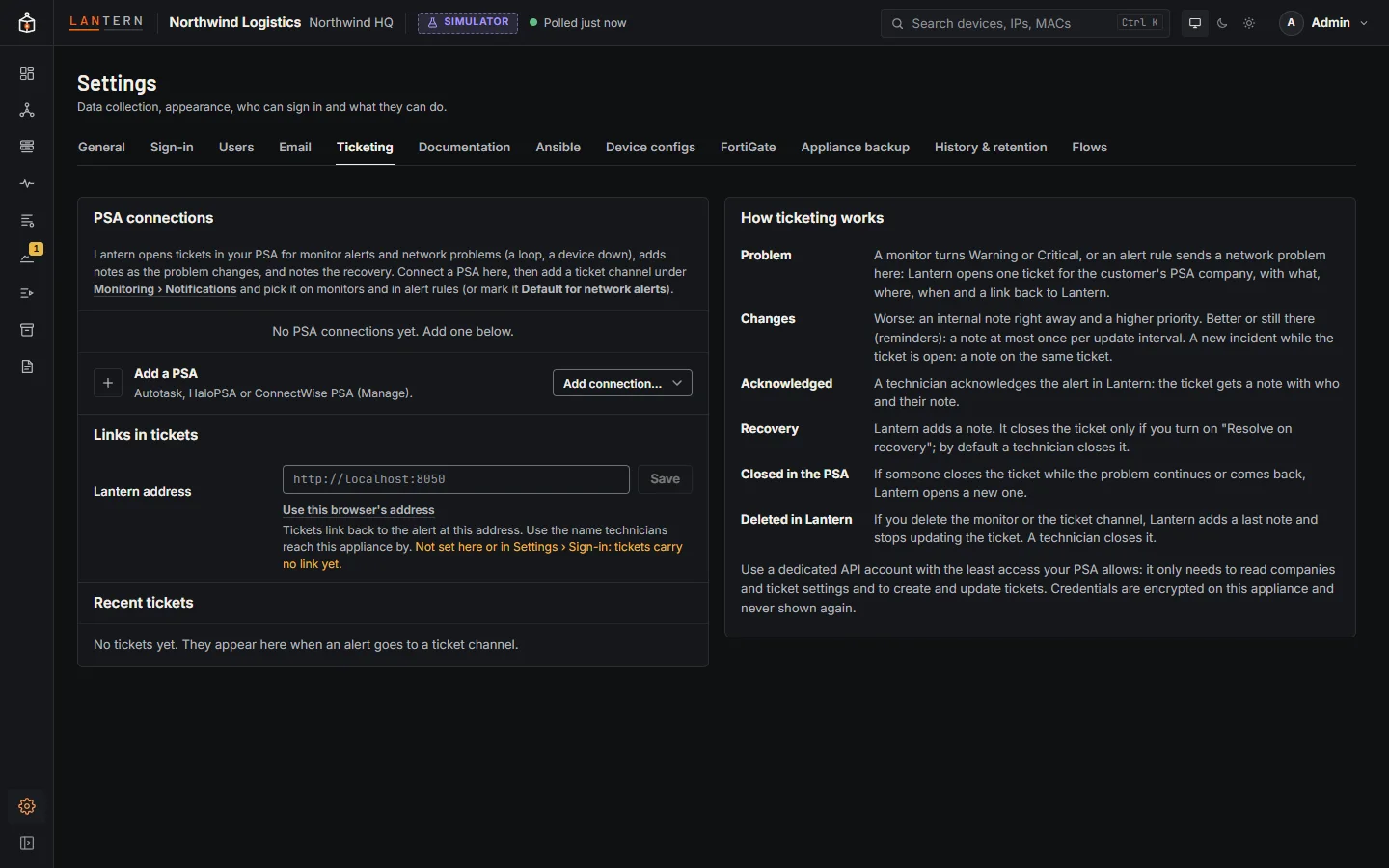Open the network topology icon in sidebar
The height and width of the screenshot is (868, 1389).
point(27,110)
